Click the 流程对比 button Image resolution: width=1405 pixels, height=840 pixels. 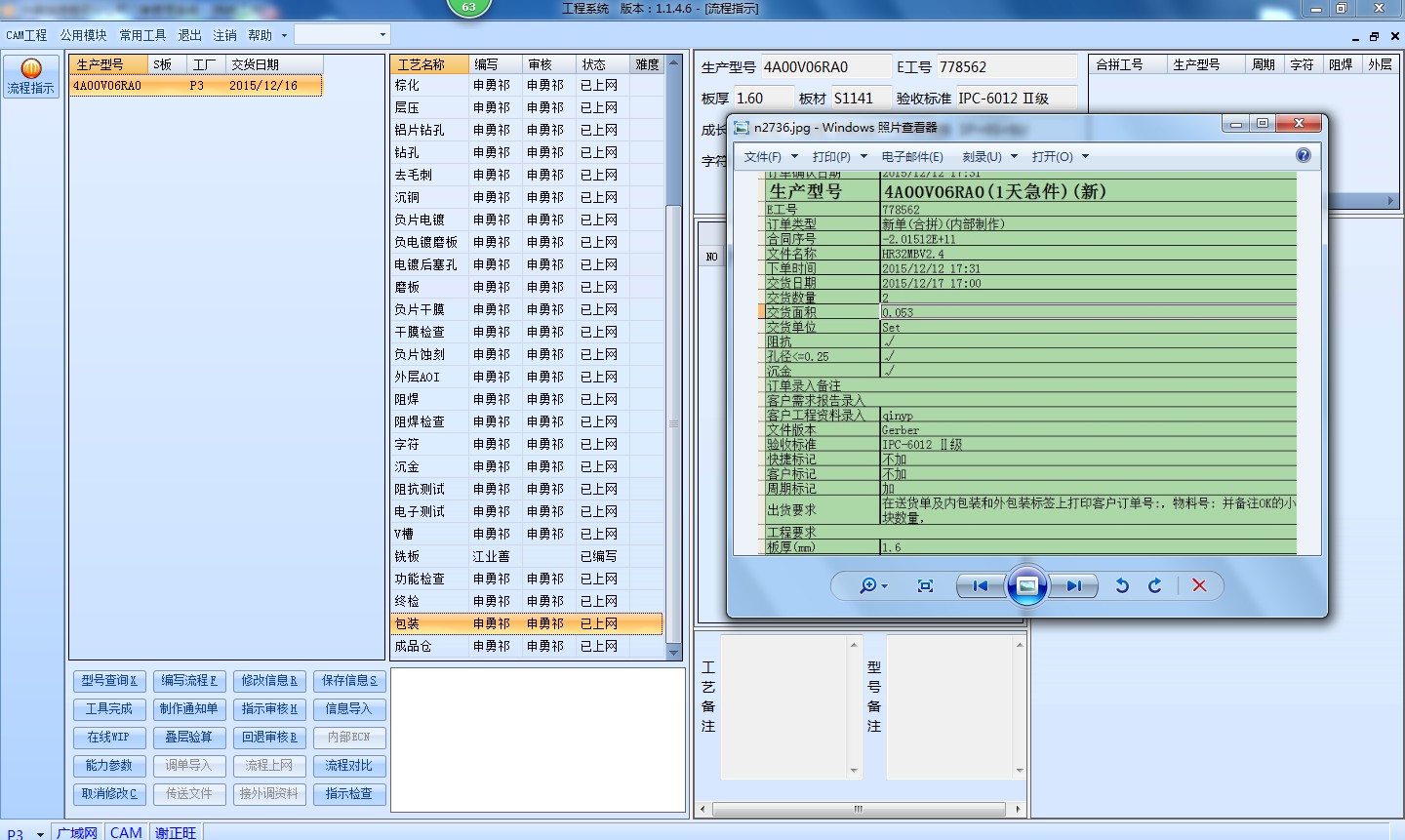pos(349,766)
